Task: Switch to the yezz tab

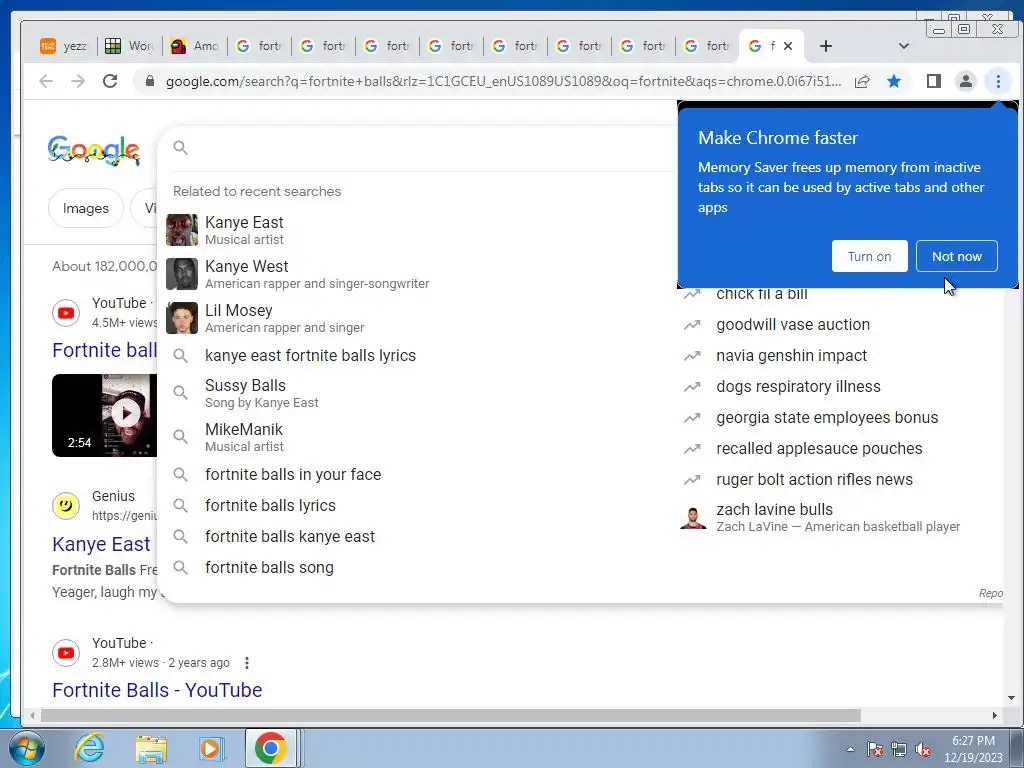Action: (x=64, y=46)
